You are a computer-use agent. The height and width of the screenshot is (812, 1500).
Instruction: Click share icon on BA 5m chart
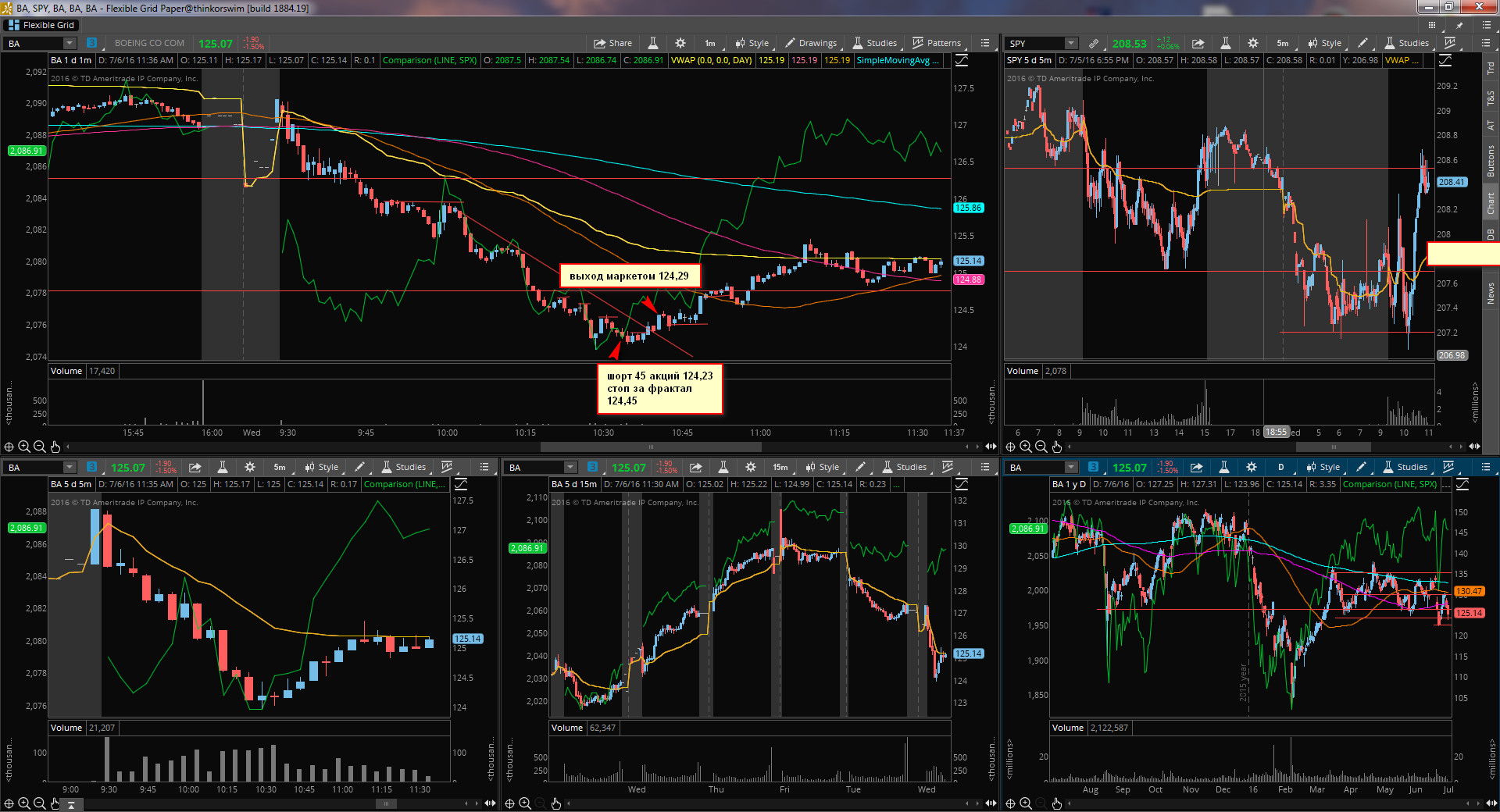click(x=195, y=467)
